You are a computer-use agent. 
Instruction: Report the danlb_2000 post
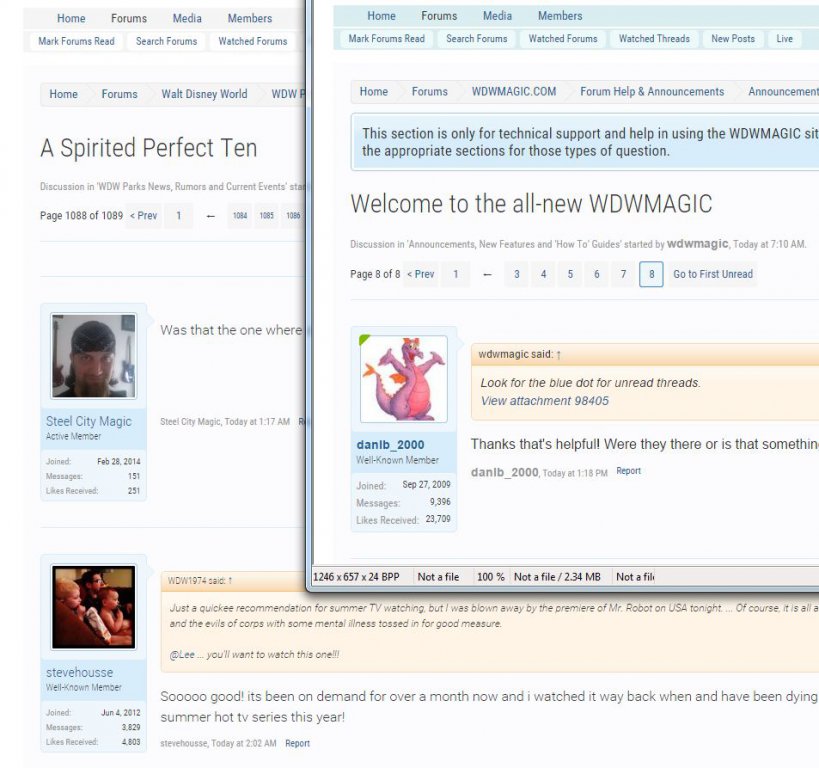pyautogui.click(x=628, y=471)
